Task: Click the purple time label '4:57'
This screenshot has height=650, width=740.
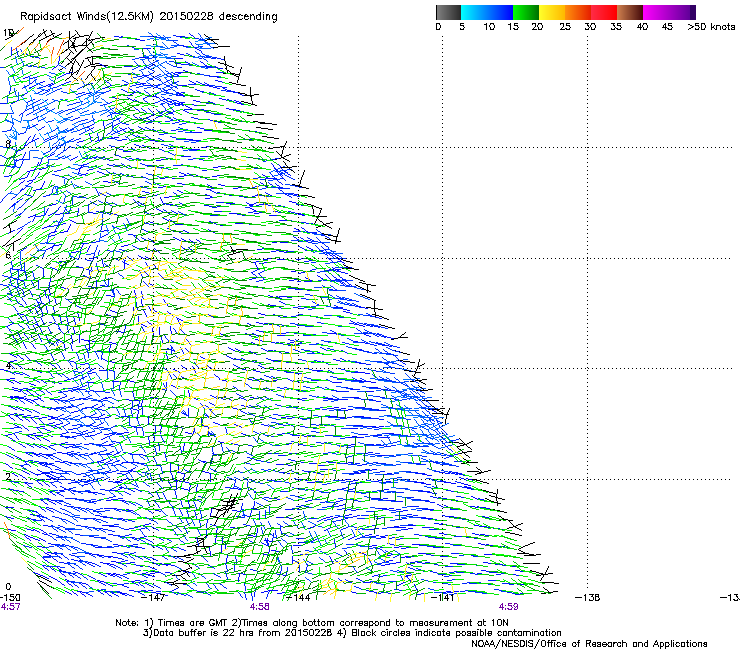Action: click(10, 607)
